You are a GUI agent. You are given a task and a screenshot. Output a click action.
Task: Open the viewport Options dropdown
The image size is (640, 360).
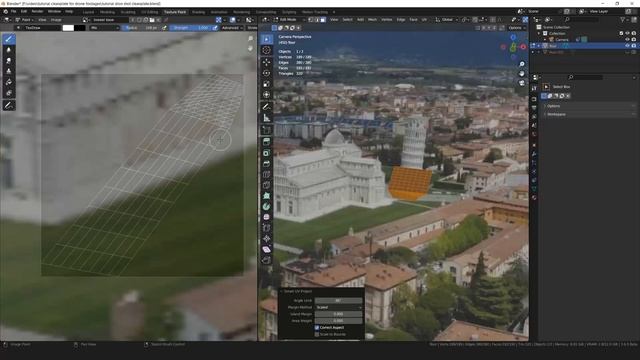517,28
